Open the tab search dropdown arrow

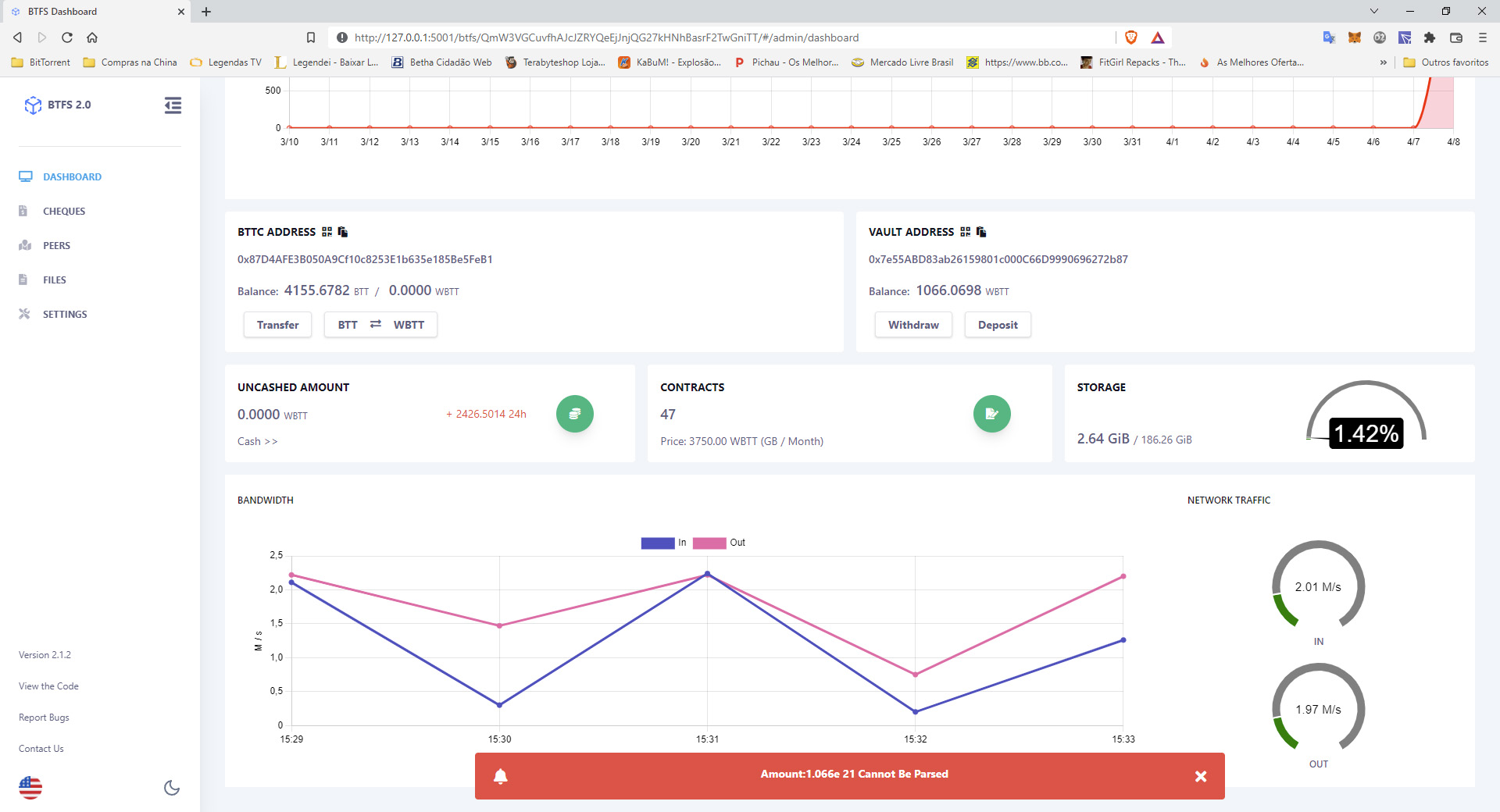click(x=1374, y=12)
